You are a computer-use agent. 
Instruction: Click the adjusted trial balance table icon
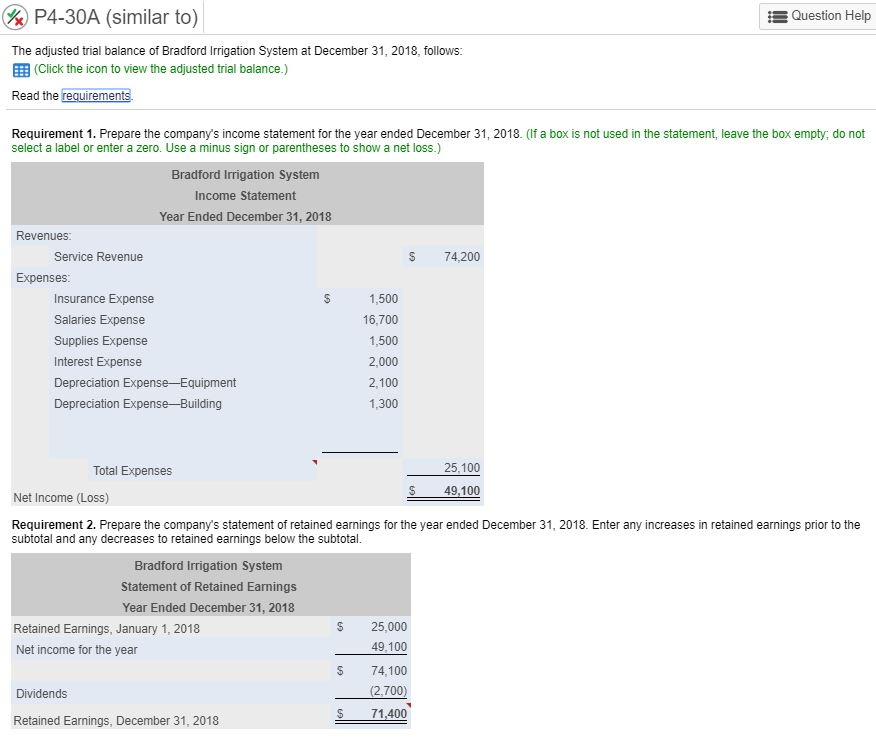[21, 70]
